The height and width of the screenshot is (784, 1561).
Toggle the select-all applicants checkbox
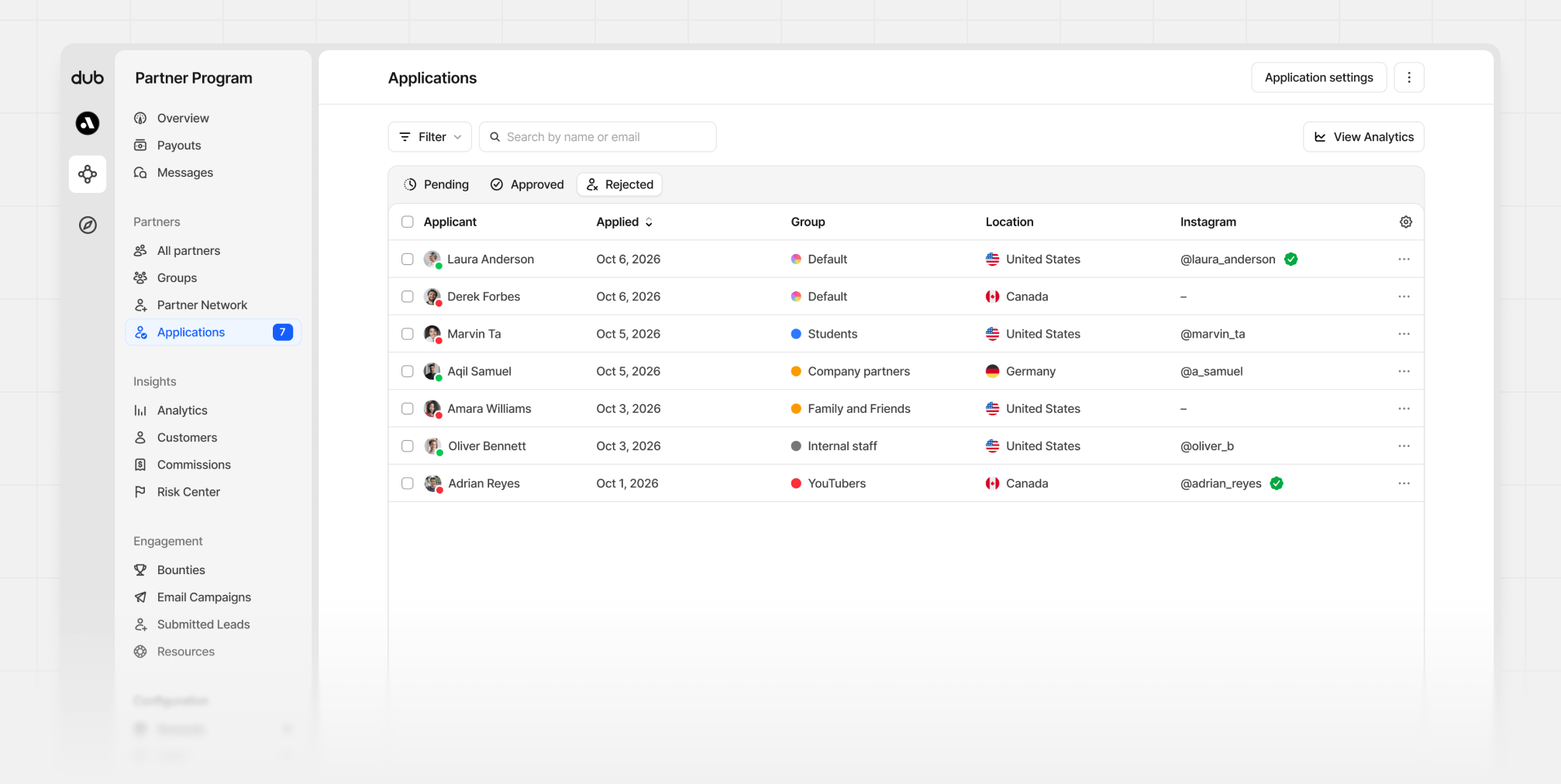click(x=407, y=222)
